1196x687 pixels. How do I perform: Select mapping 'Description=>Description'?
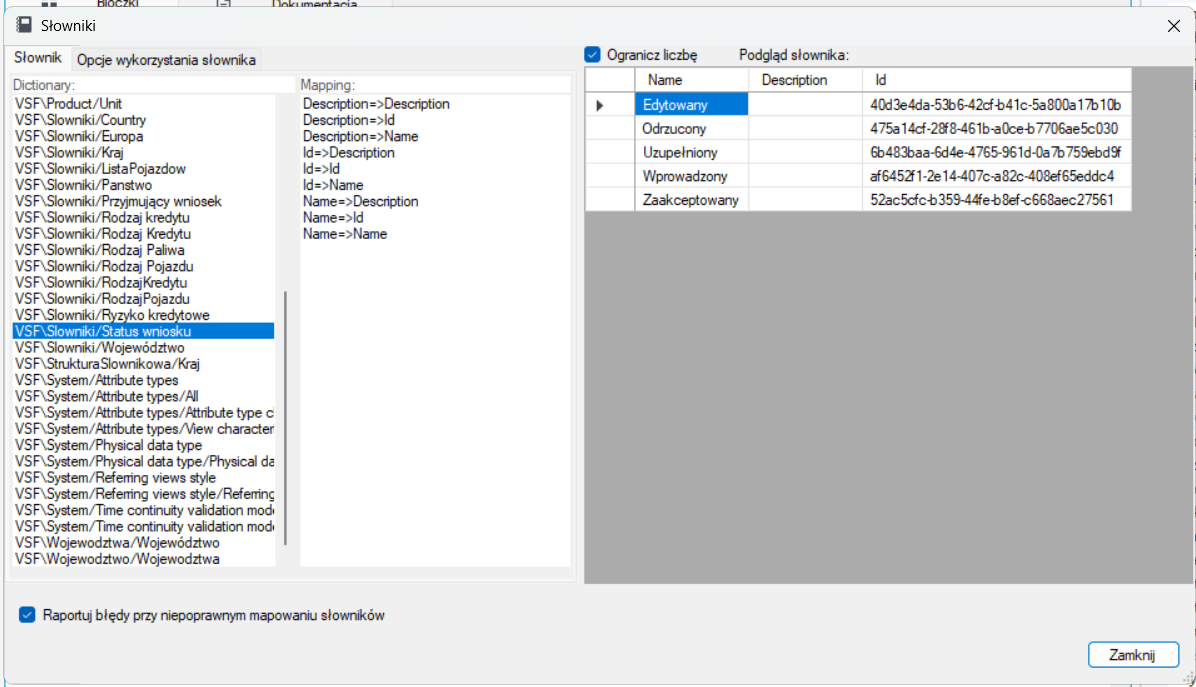(x=376, y=104)
